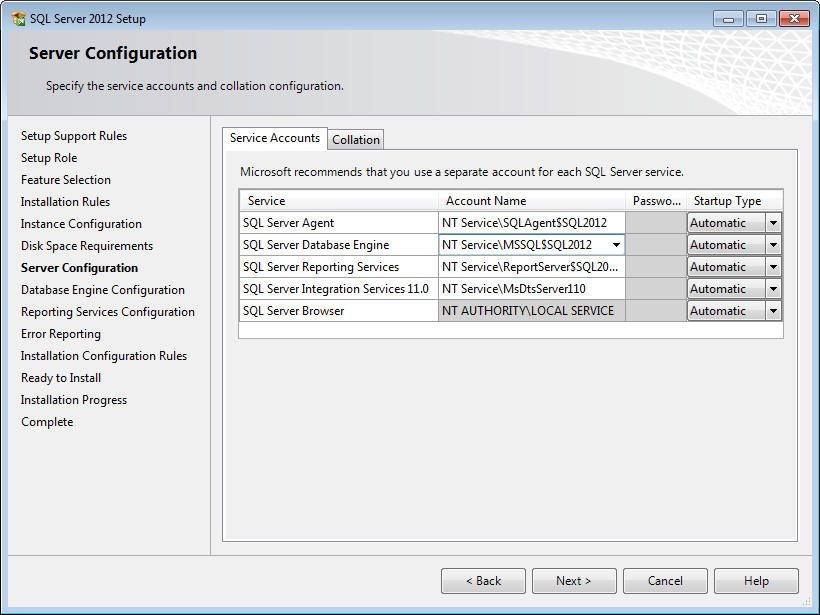Image resolution: width=820 pixels, height=615 pixels.
Task: Open the Collation tab
Action: 356,140
